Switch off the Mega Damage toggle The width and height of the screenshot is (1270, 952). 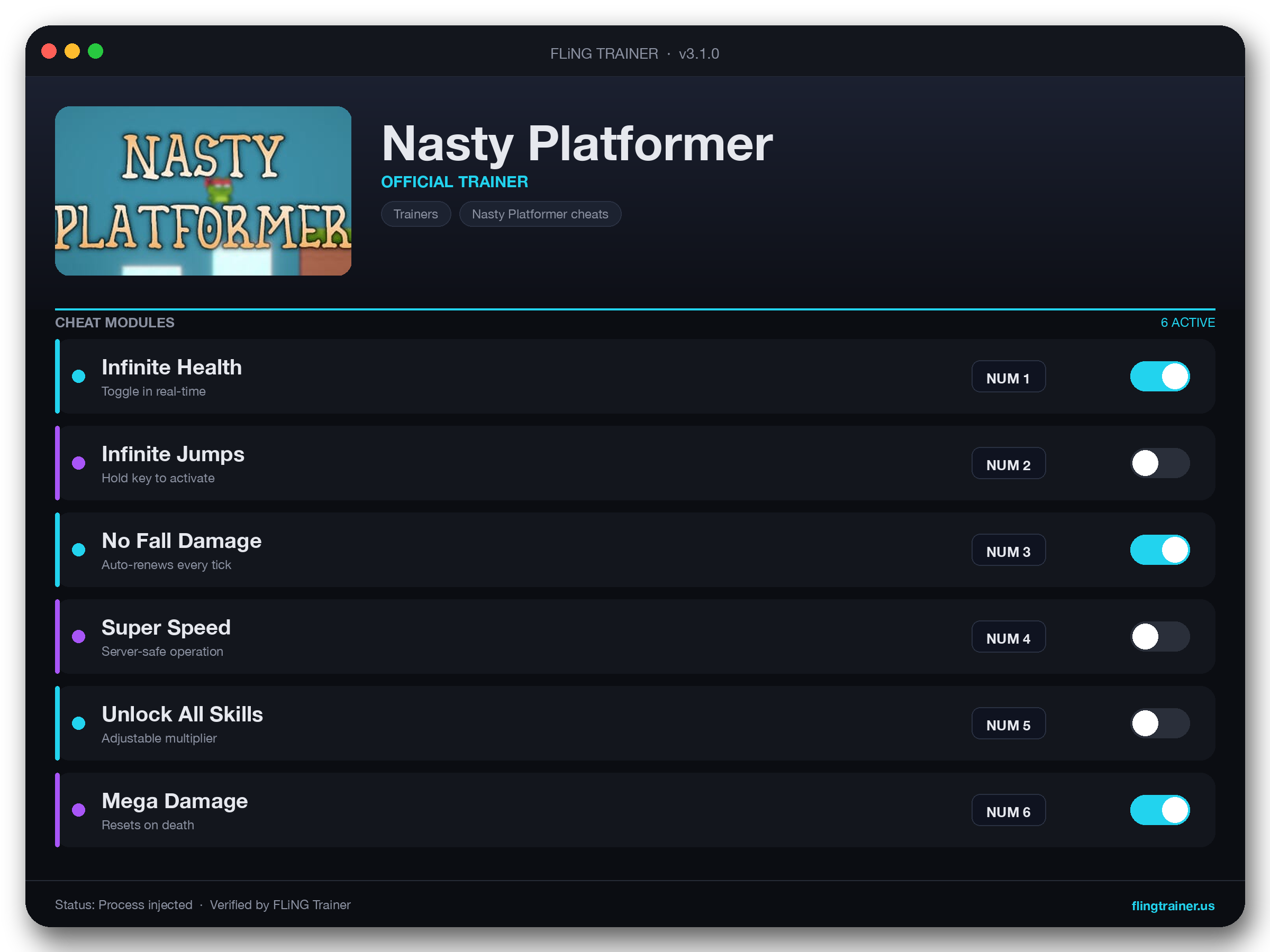[x=1160, y=810]
